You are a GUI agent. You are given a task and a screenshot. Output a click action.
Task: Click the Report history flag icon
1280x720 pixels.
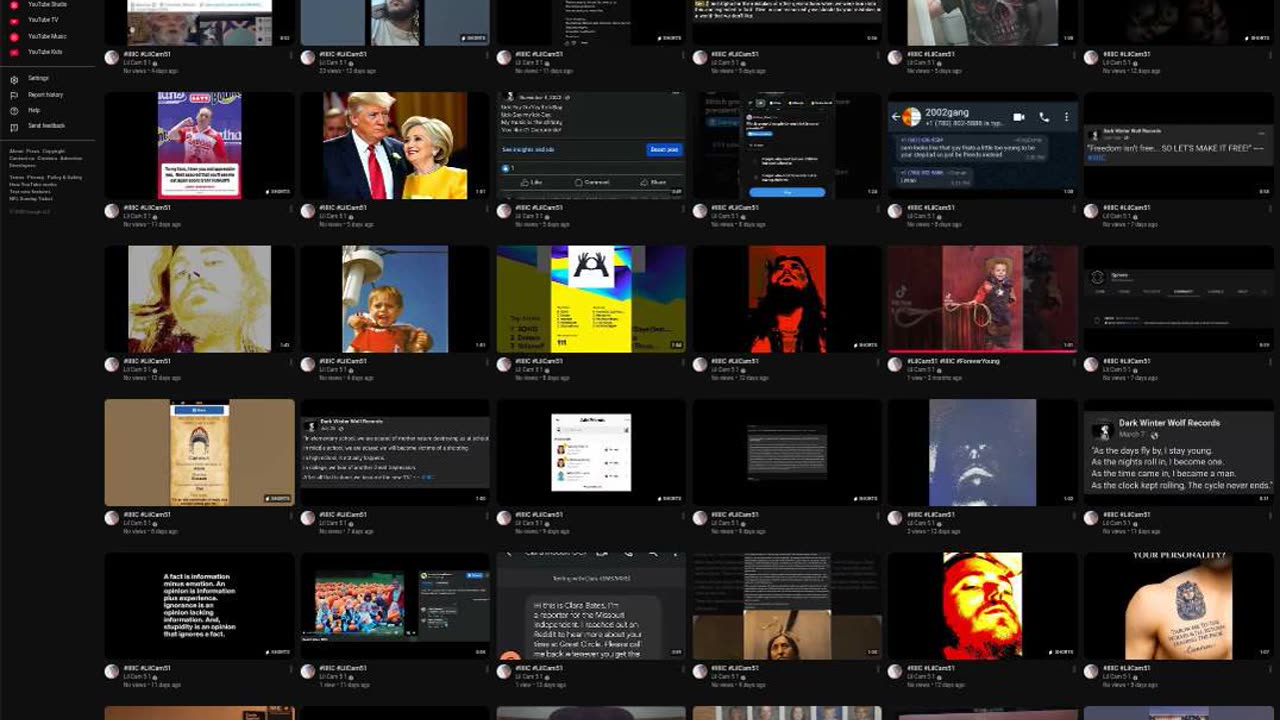(x=14, y=95)
